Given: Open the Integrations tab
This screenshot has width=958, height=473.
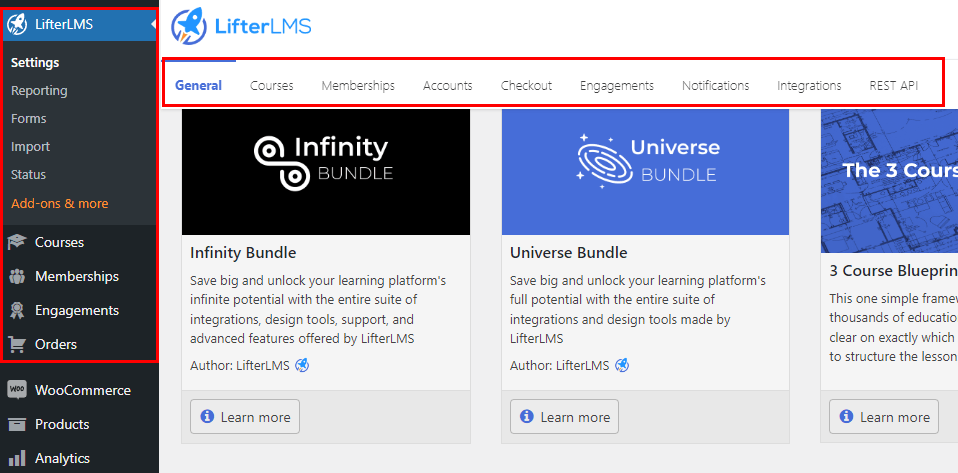Looking at the screenshot, I should pos(810,86).
